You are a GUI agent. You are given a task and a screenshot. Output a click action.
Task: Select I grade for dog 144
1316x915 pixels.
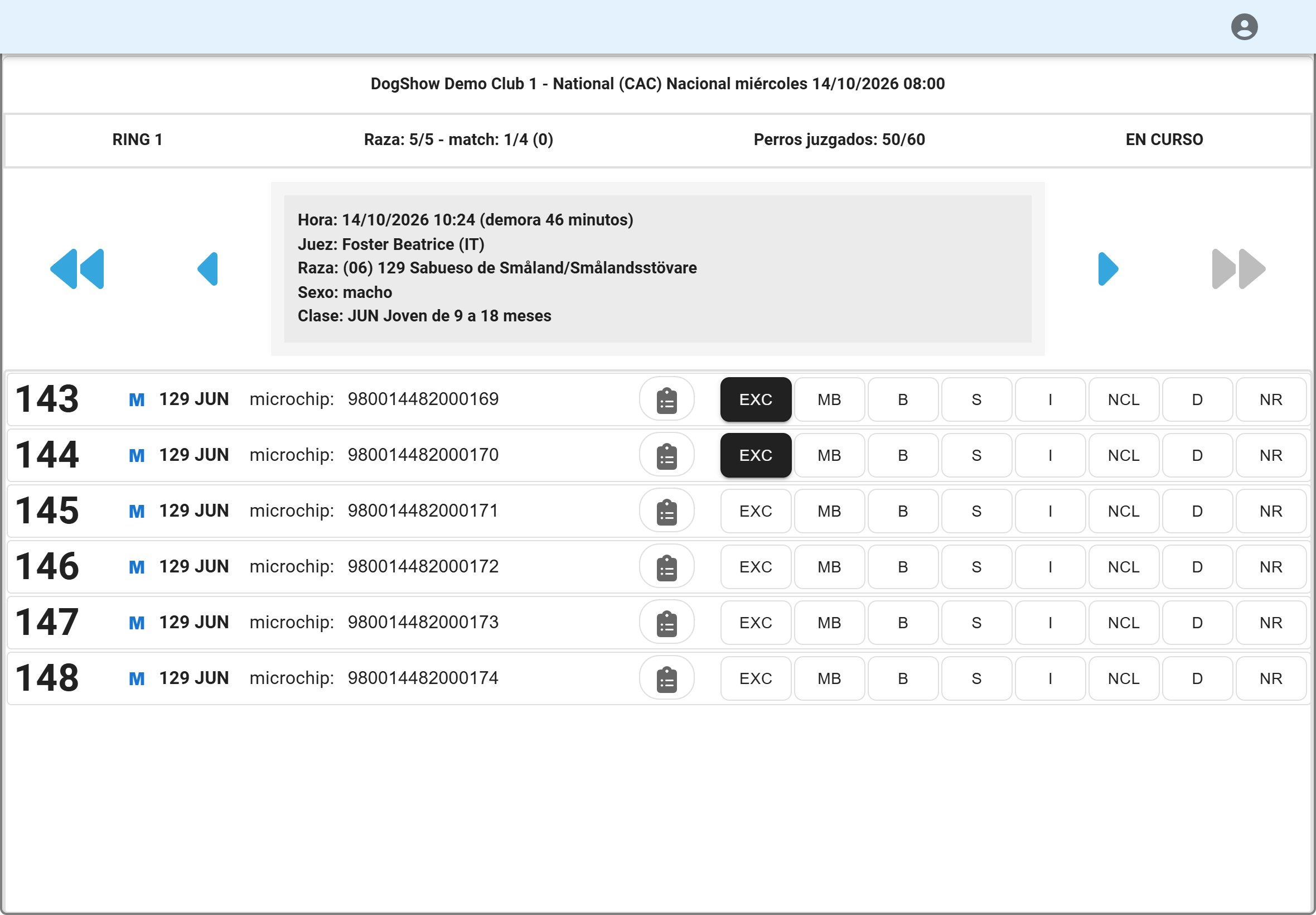pos(1050,455)
